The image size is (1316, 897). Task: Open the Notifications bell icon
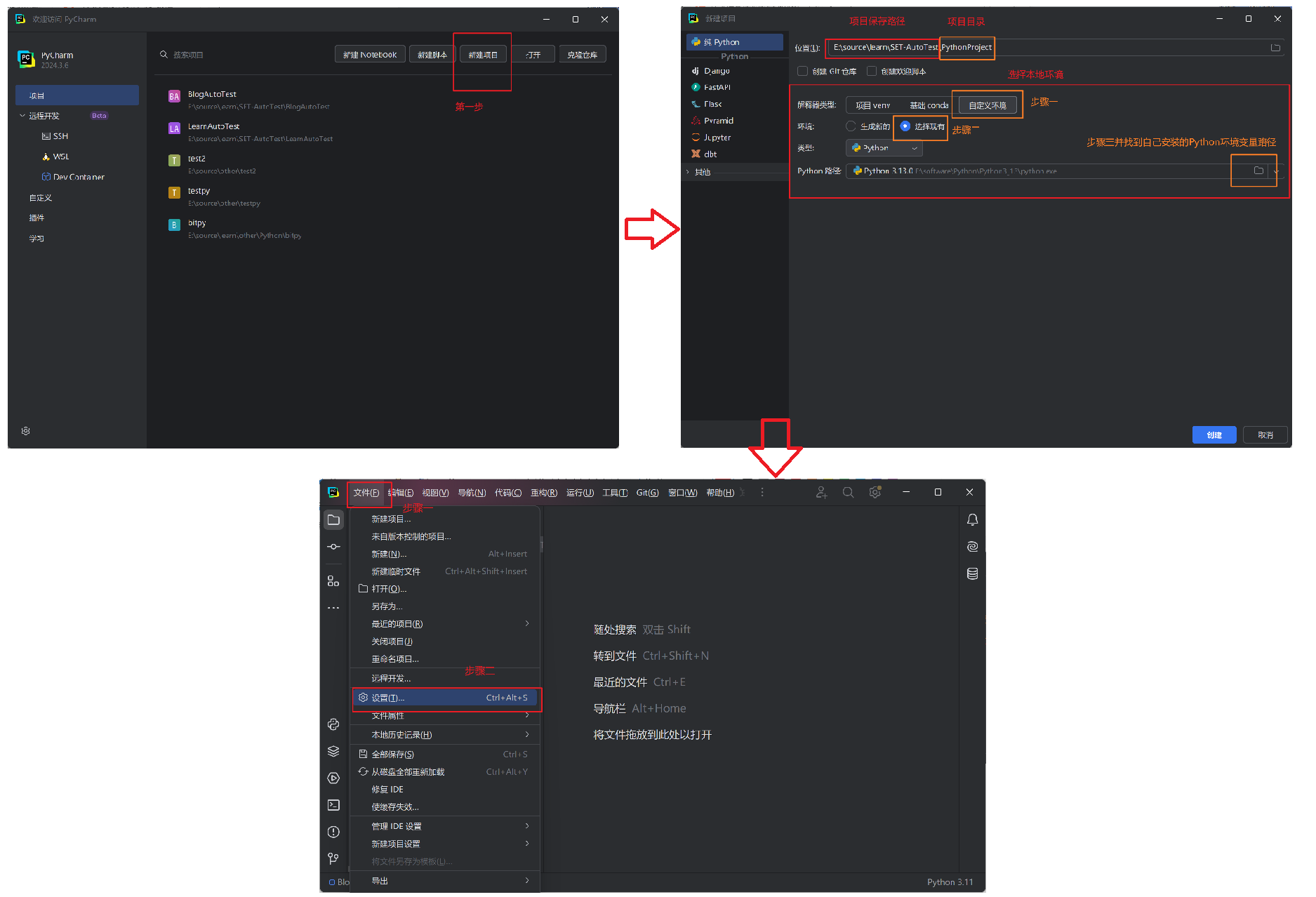tap(972, 520)
